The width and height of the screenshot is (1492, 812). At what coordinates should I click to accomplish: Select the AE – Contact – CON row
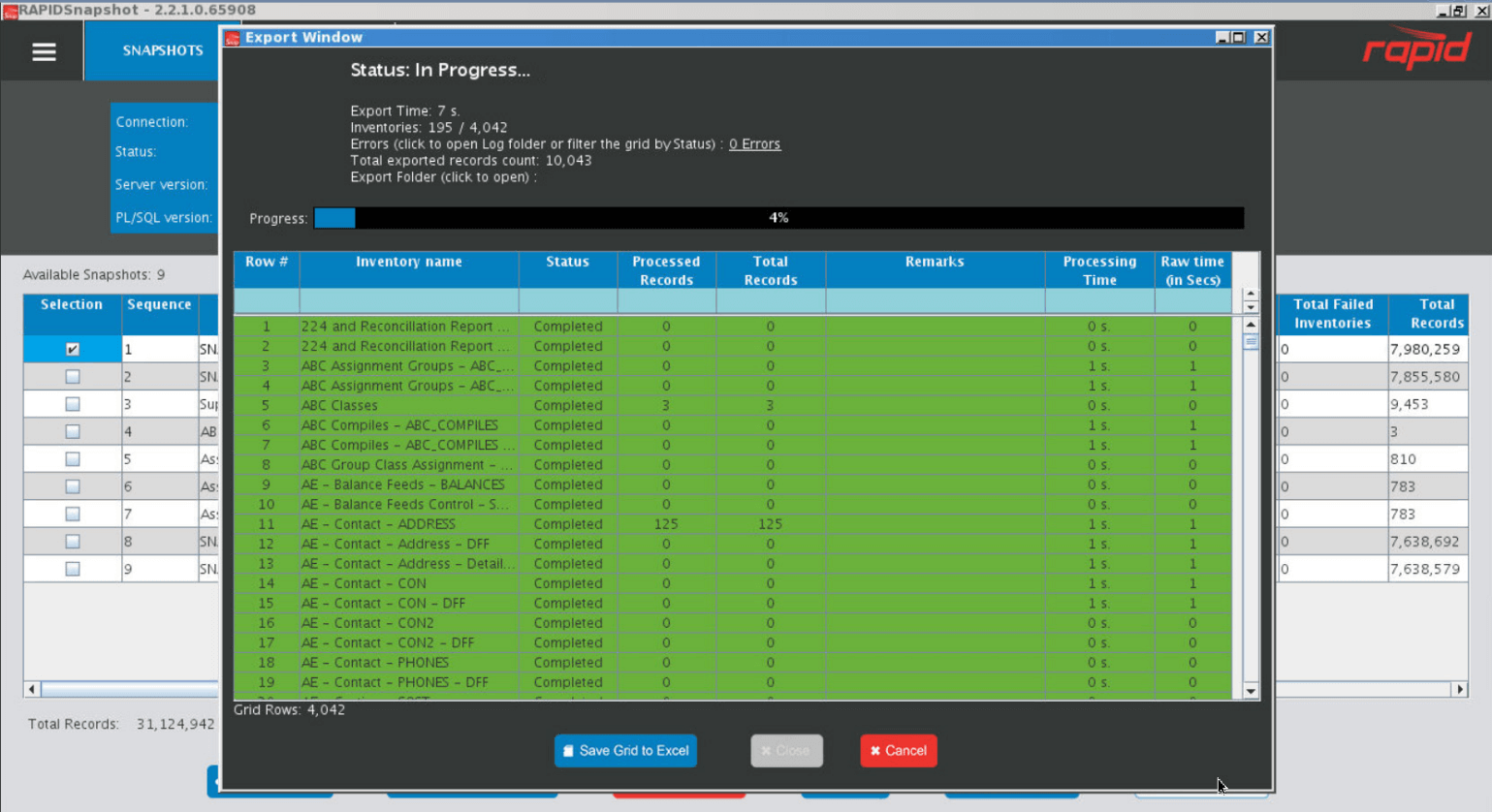coord(733,583)
